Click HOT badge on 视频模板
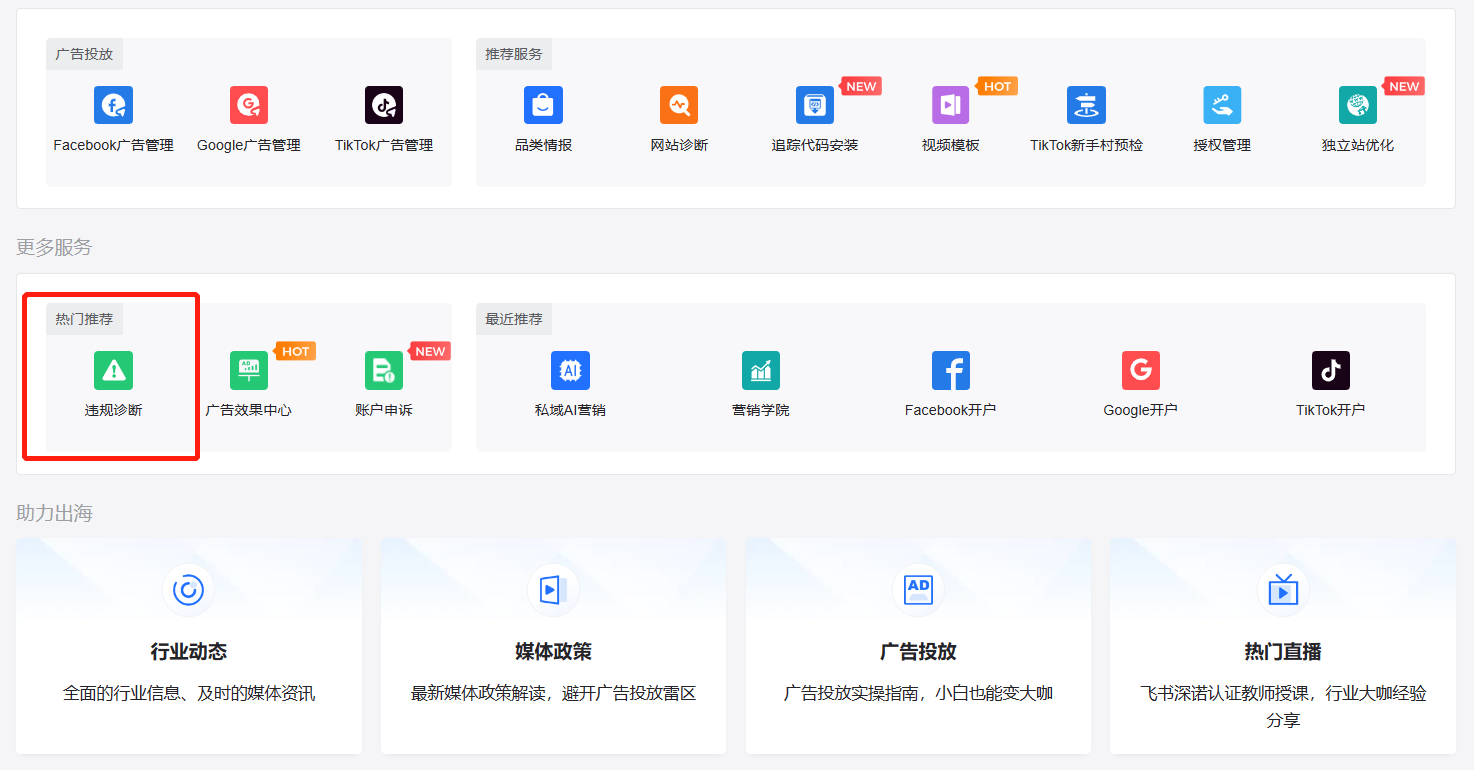Viewport: 1474px width, 770px height. point(997,86)
